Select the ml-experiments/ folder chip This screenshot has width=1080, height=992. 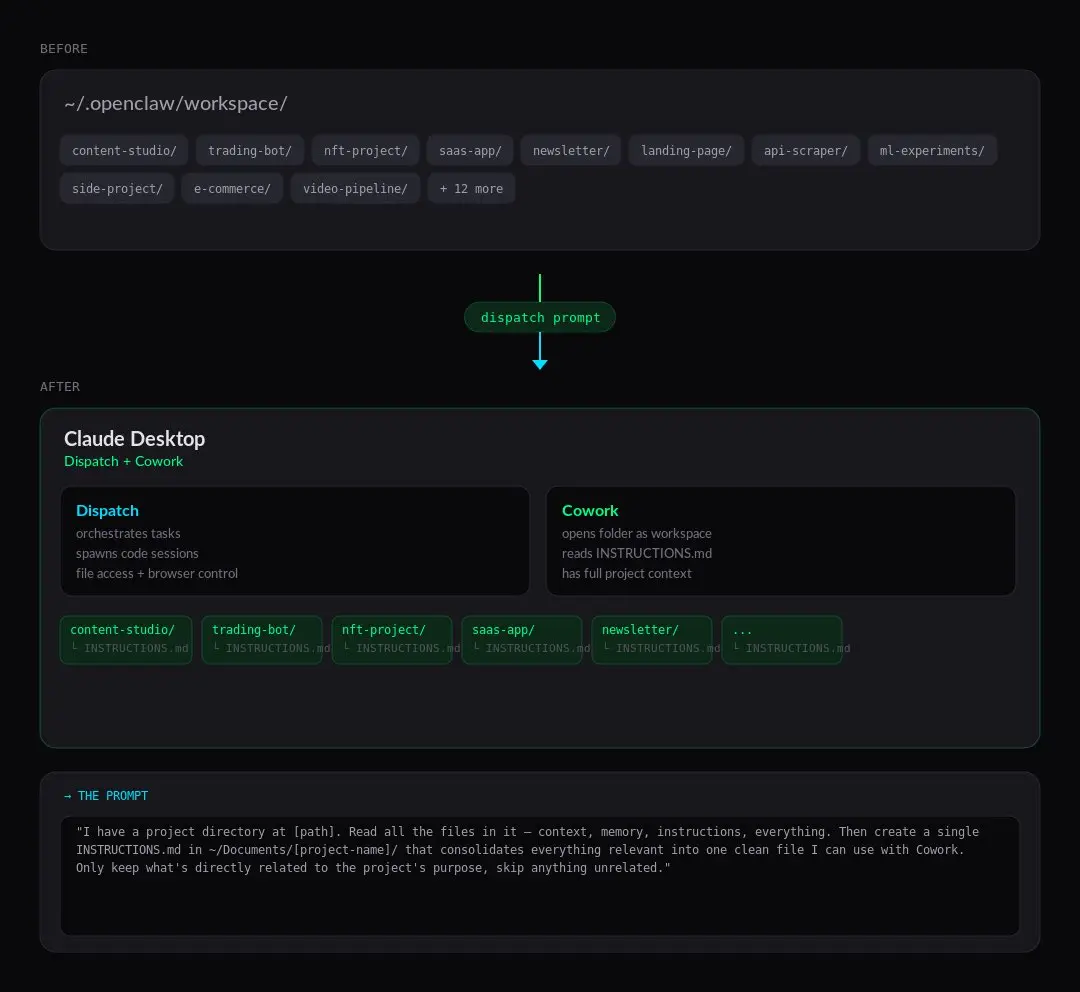point(932,150)
